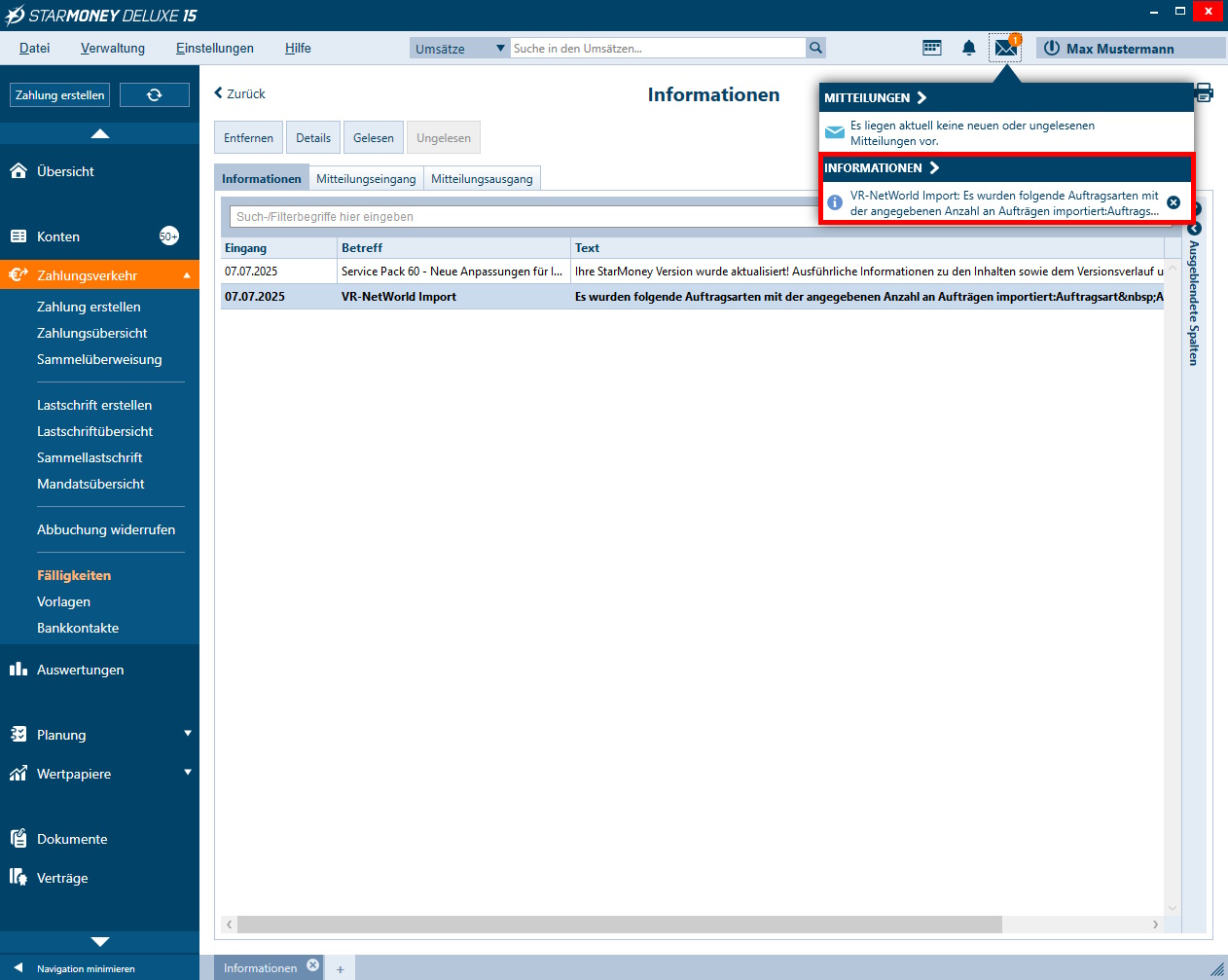Open Konten via its list icon
Viewport: 1228px width, 980px height.
pyautogui.click(x=18, y=236)
